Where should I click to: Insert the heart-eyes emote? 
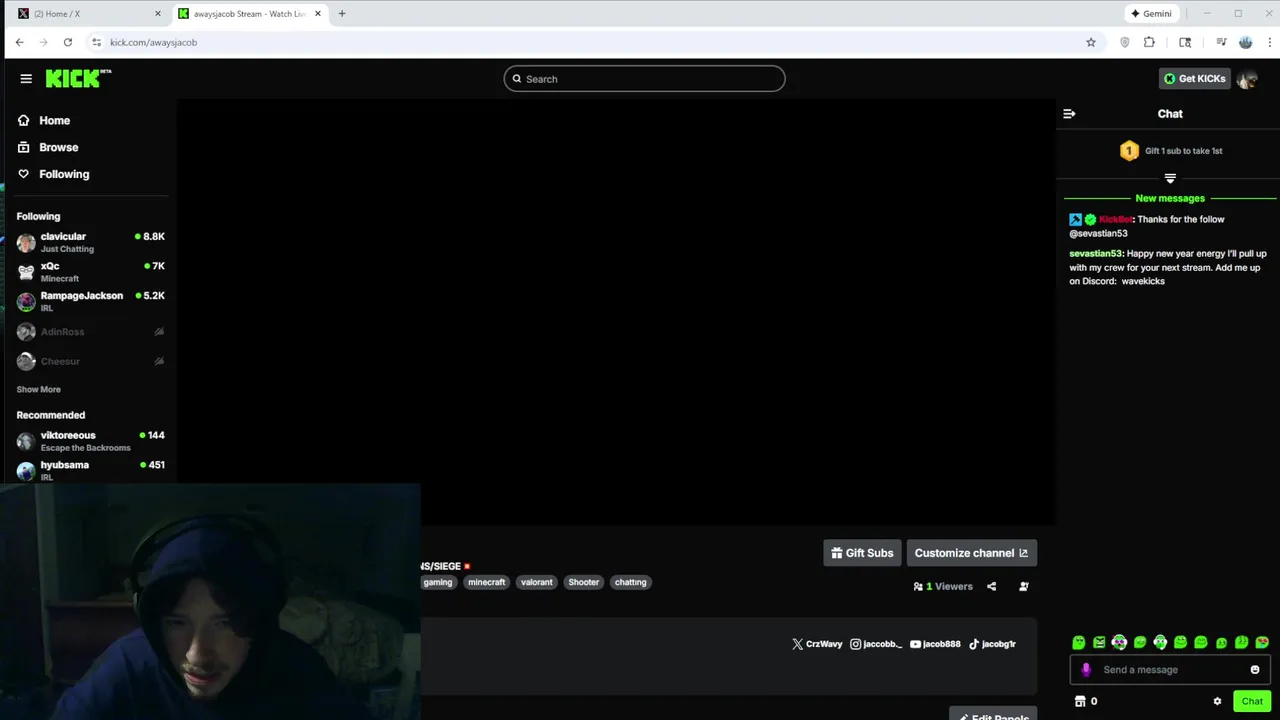(x=1262, y=643)
